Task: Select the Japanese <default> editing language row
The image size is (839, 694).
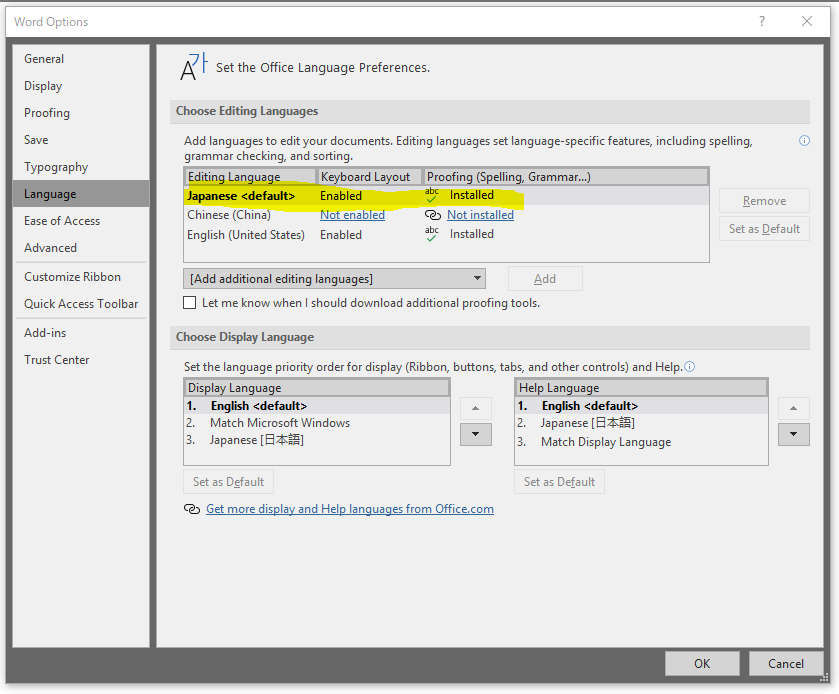Action: [446, 196]
